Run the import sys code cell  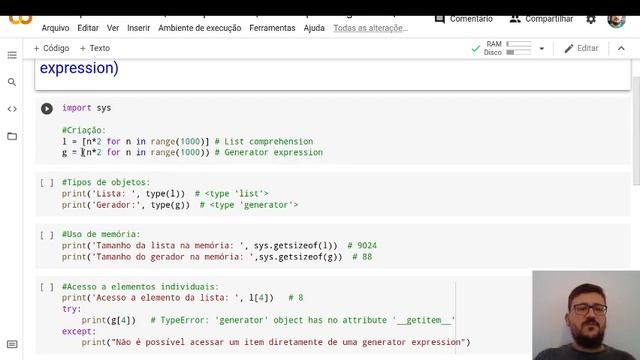47,109
